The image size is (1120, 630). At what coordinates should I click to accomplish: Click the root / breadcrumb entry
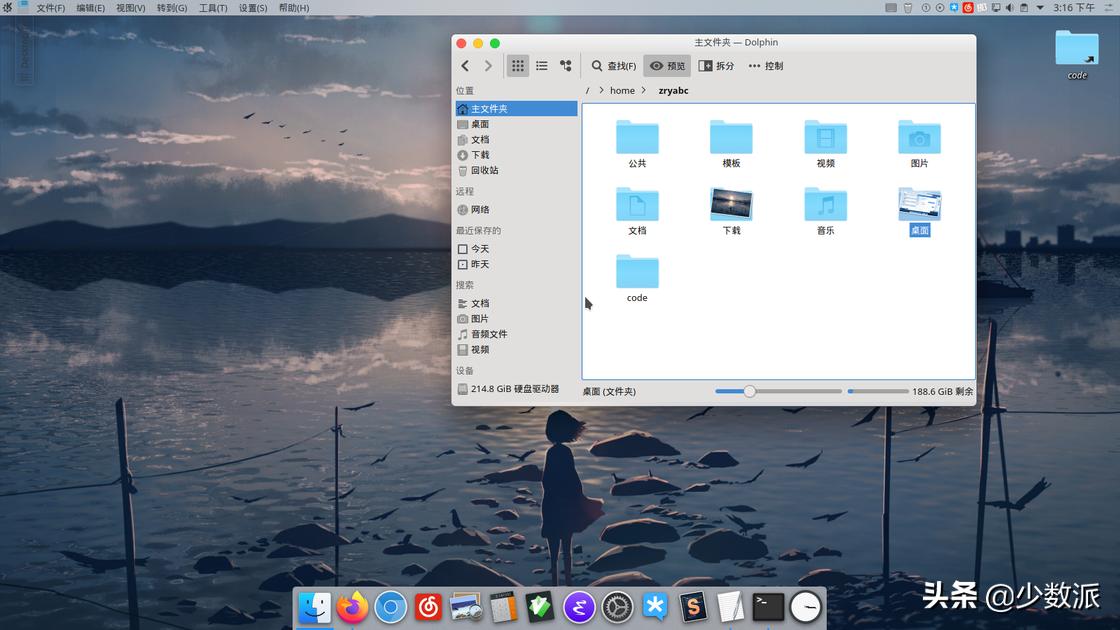pyautogui.click(x=587, y=90)
